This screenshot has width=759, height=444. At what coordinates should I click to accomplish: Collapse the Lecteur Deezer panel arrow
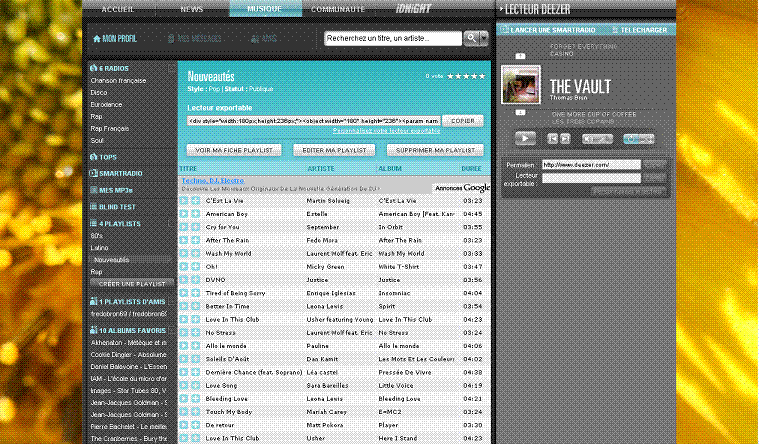pyautogui.click(x=501, y=9)
